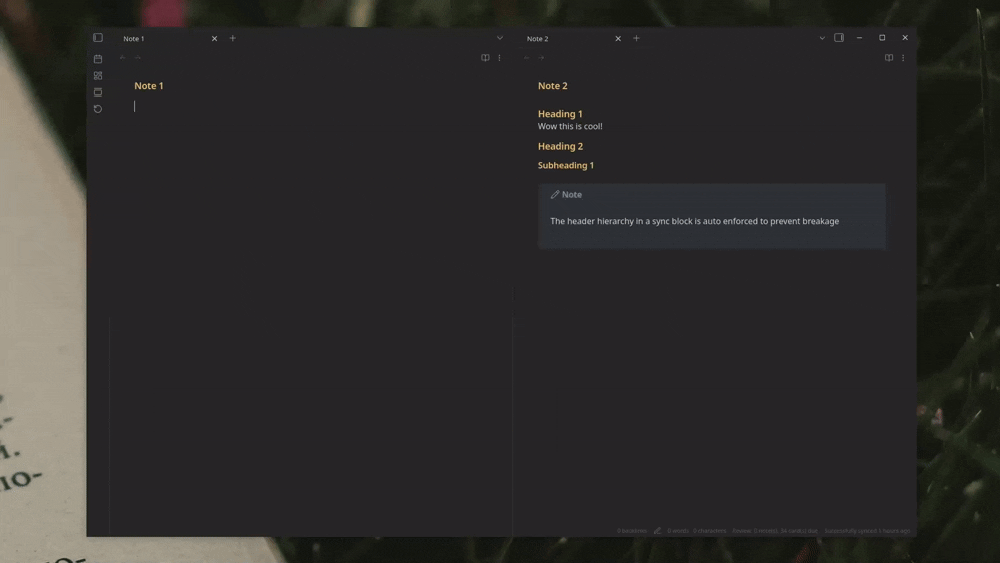Toggle editing mode pencil in status bar
This screenshot has height=563, width=1000.
click(657, 531)
